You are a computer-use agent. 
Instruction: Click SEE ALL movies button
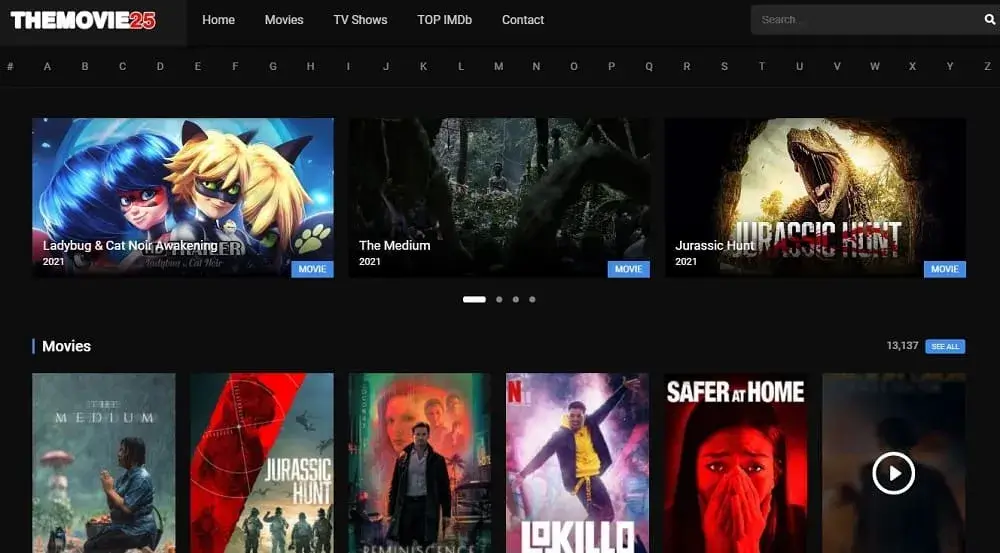coord(945,346)
